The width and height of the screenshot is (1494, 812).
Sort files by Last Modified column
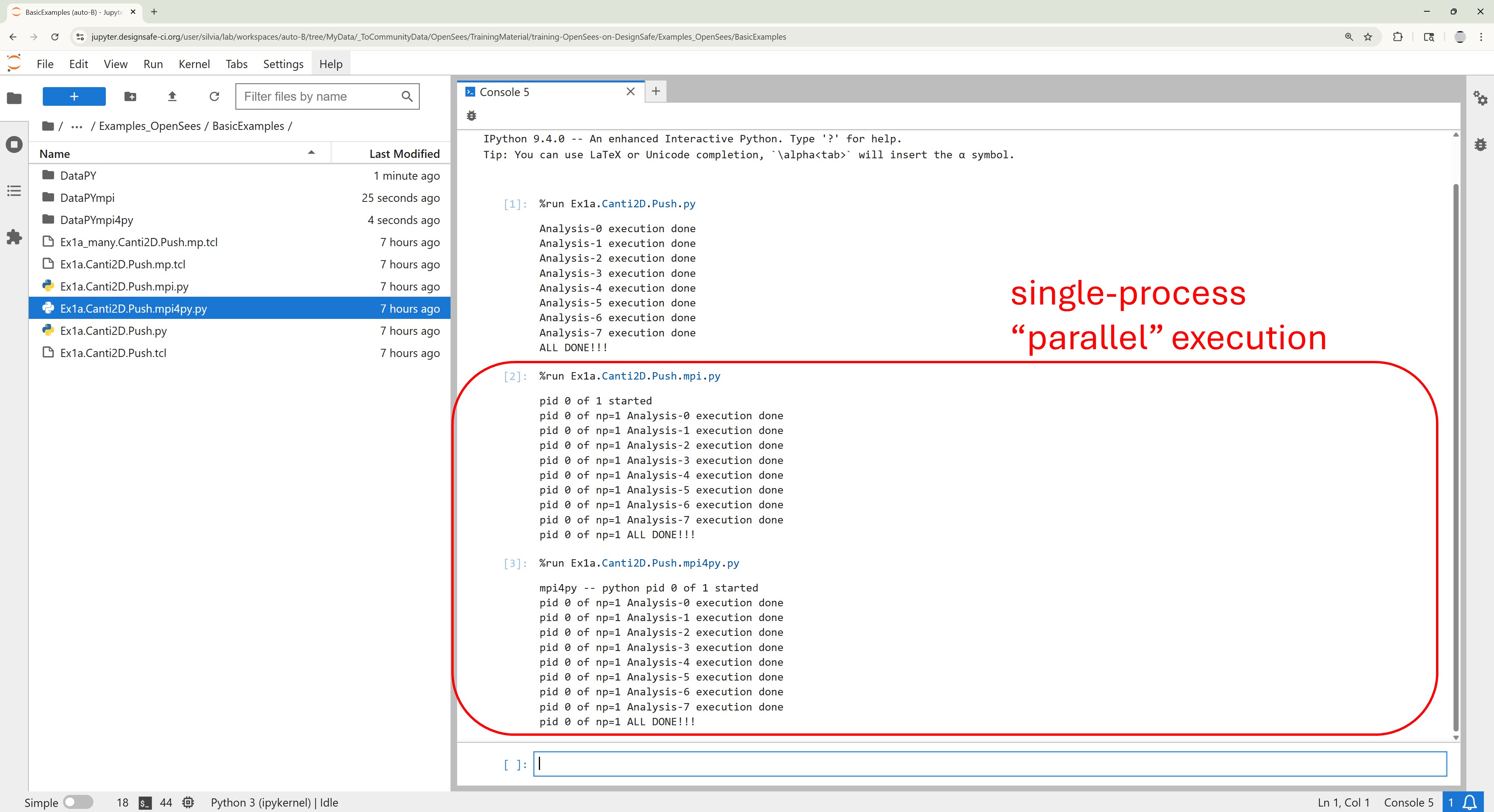point(404,154)
